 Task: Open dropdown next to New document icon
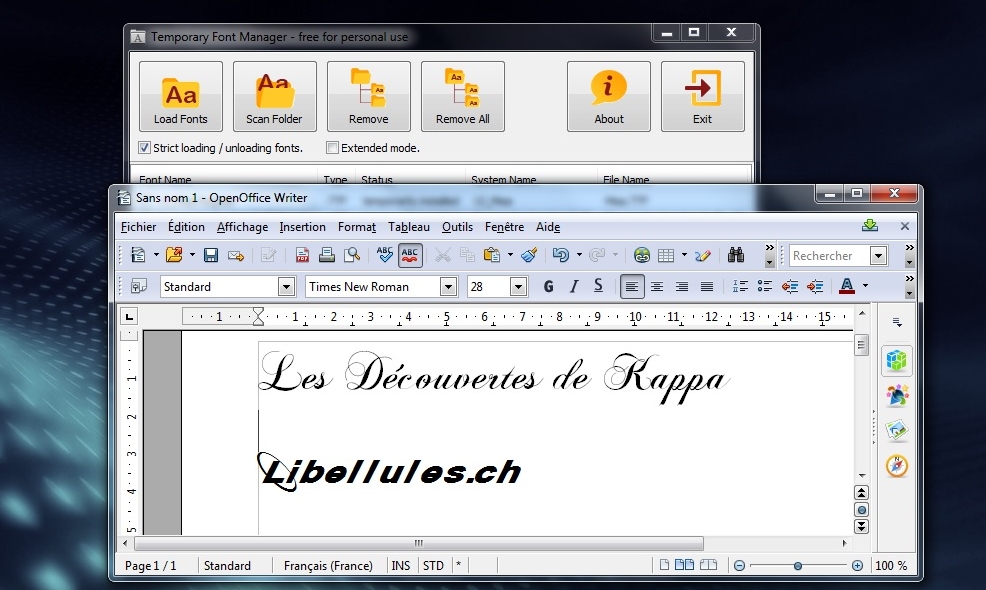click(x=156, y=255)
